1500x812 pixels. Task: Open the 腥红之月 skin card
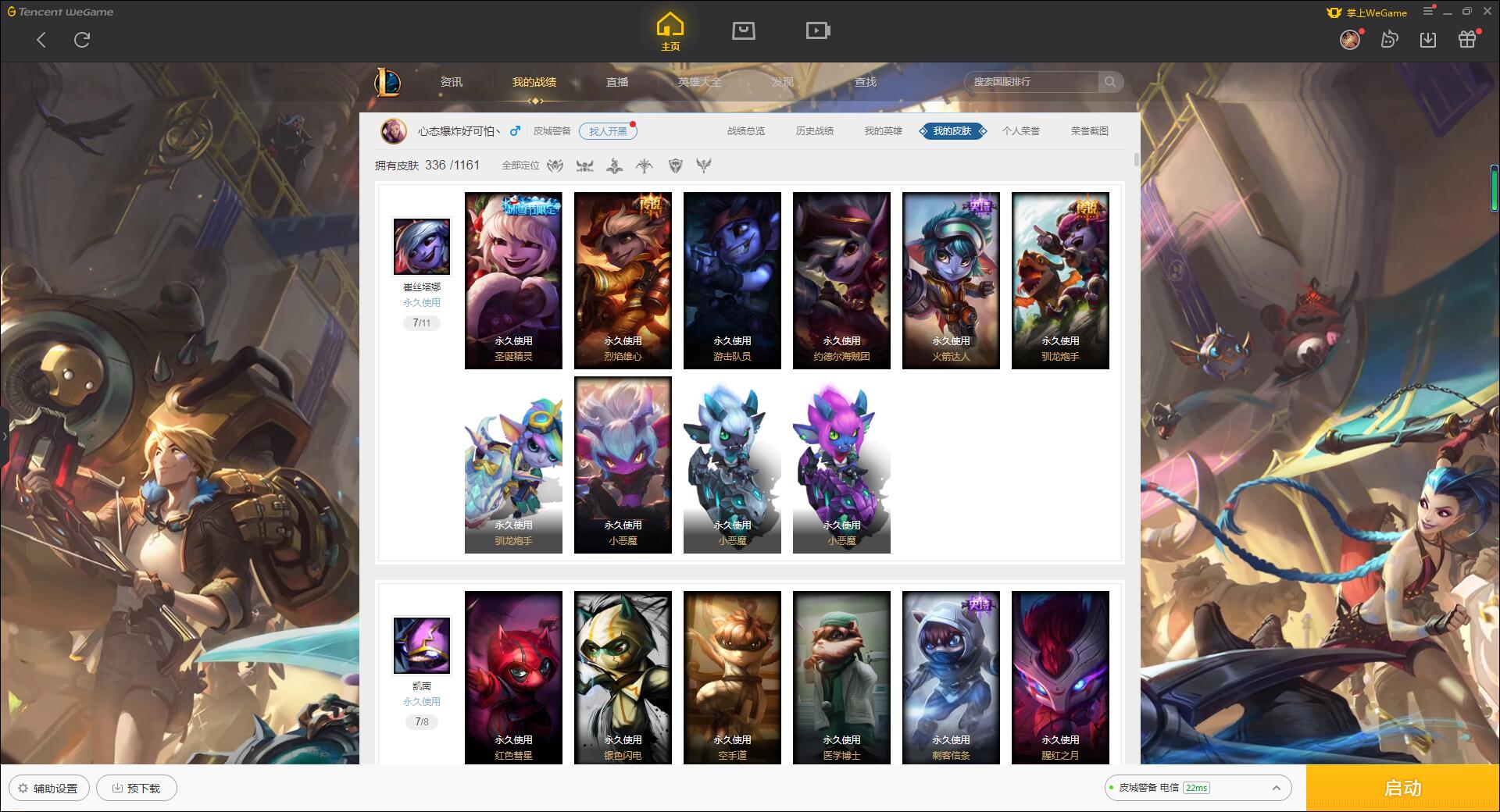(1060, 677)
